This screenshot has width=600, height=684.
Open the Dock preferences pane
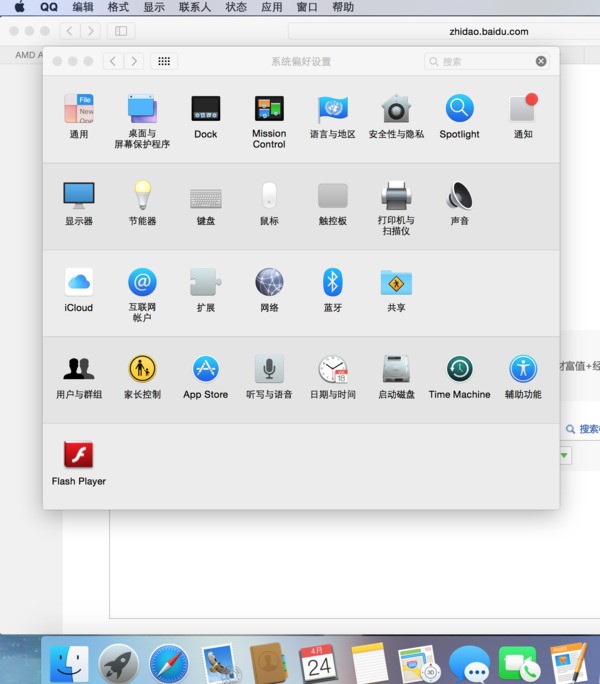(206, 116)
